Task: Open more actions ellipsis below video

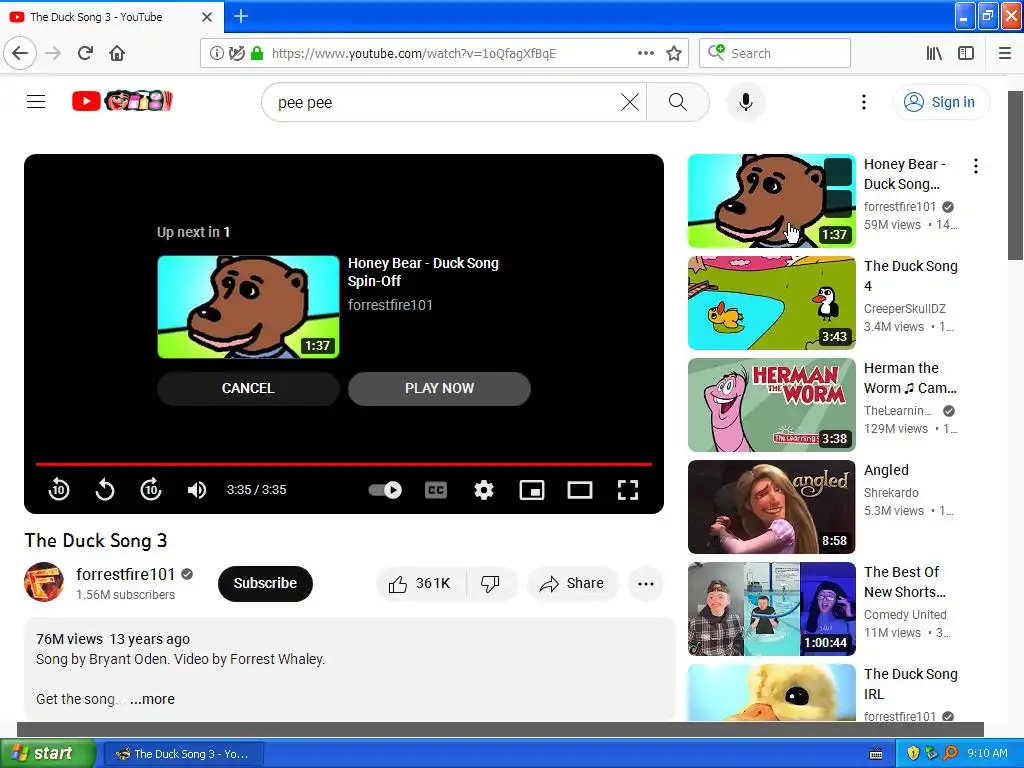Action: pos(645,584)
